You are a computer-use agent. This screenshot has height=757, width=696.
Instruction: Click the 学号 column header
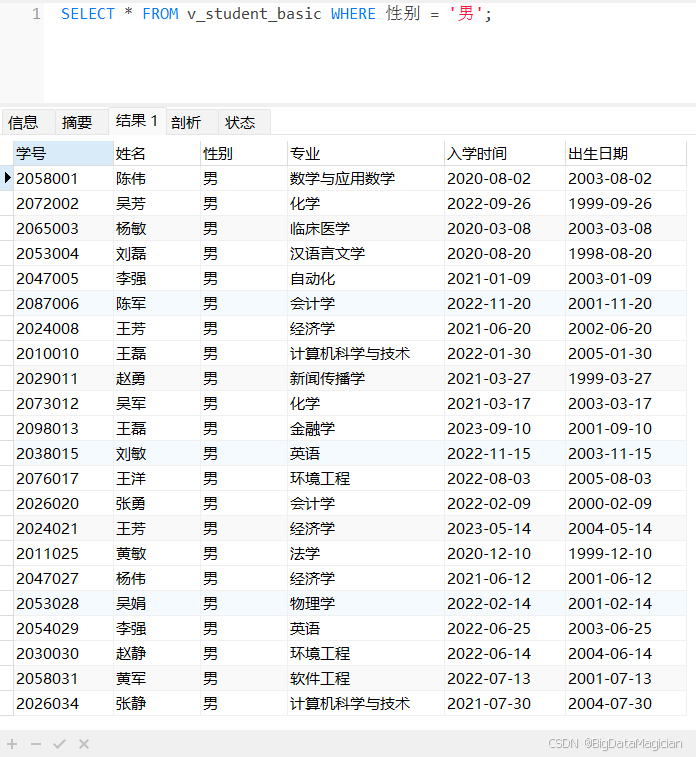click(x=64, y=154)
